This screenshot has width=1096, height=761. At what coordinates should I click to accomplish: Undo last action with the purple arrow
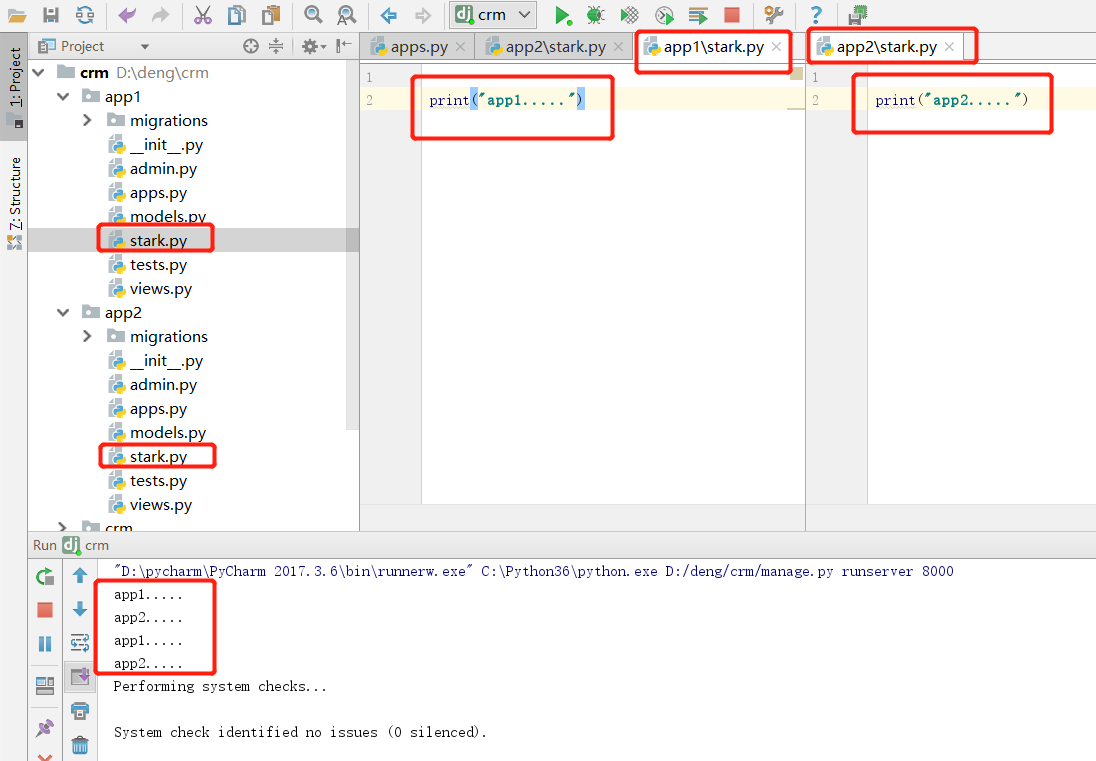point(127,15)
